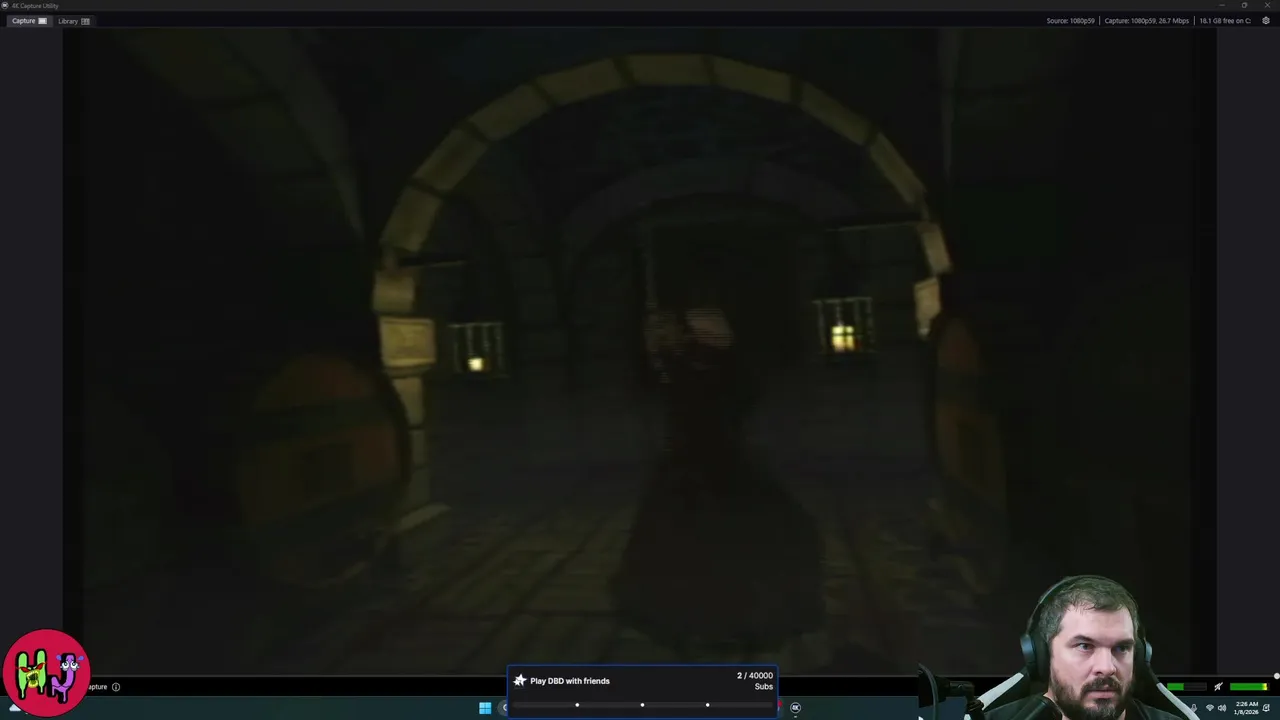Screen dimensions: 1280x720
Task: Click the 4K capture taskbar icon
Action: (795, 708)
